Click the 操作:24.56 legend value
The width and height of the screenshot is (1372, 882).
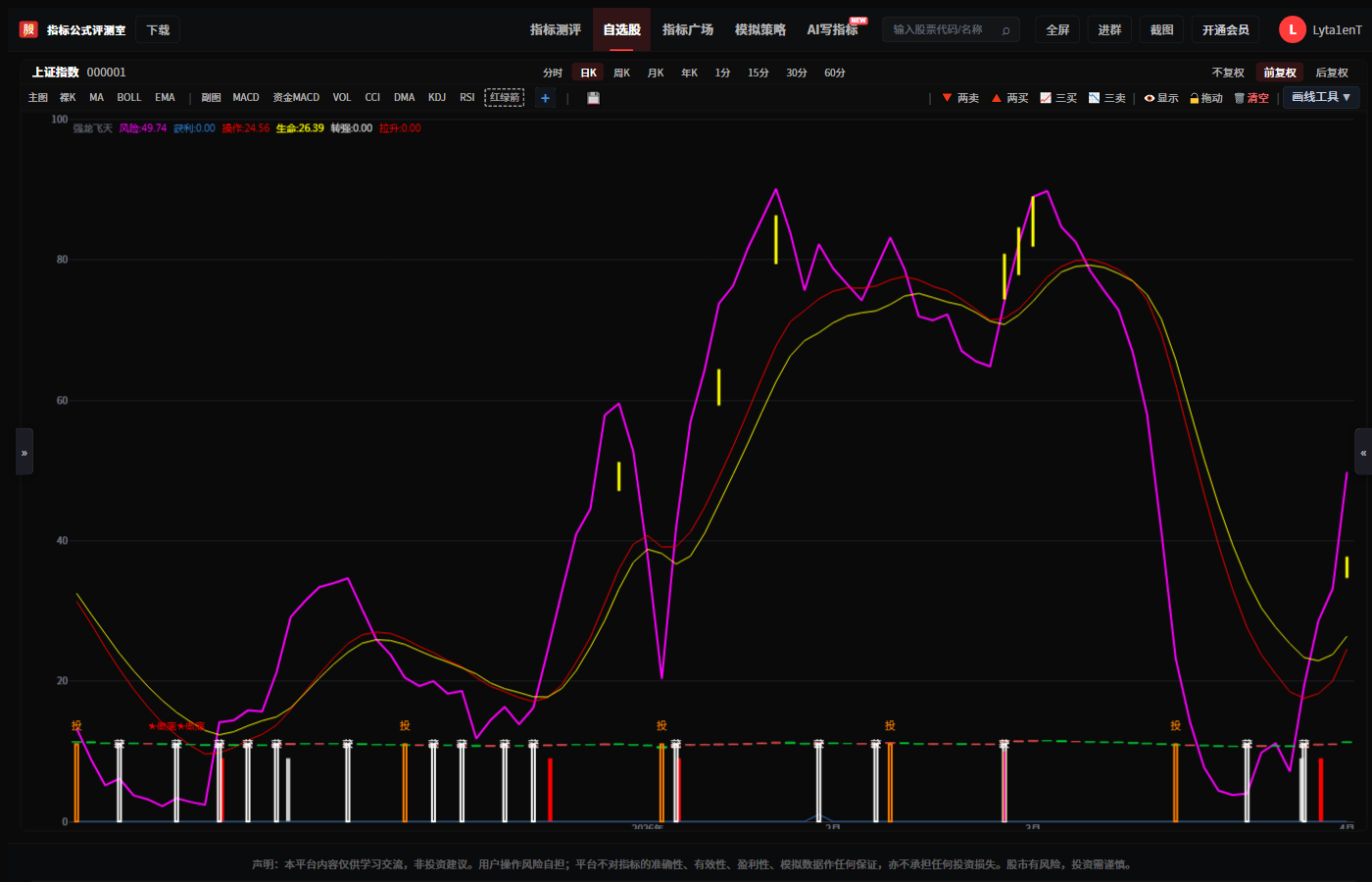pos(246,128)
